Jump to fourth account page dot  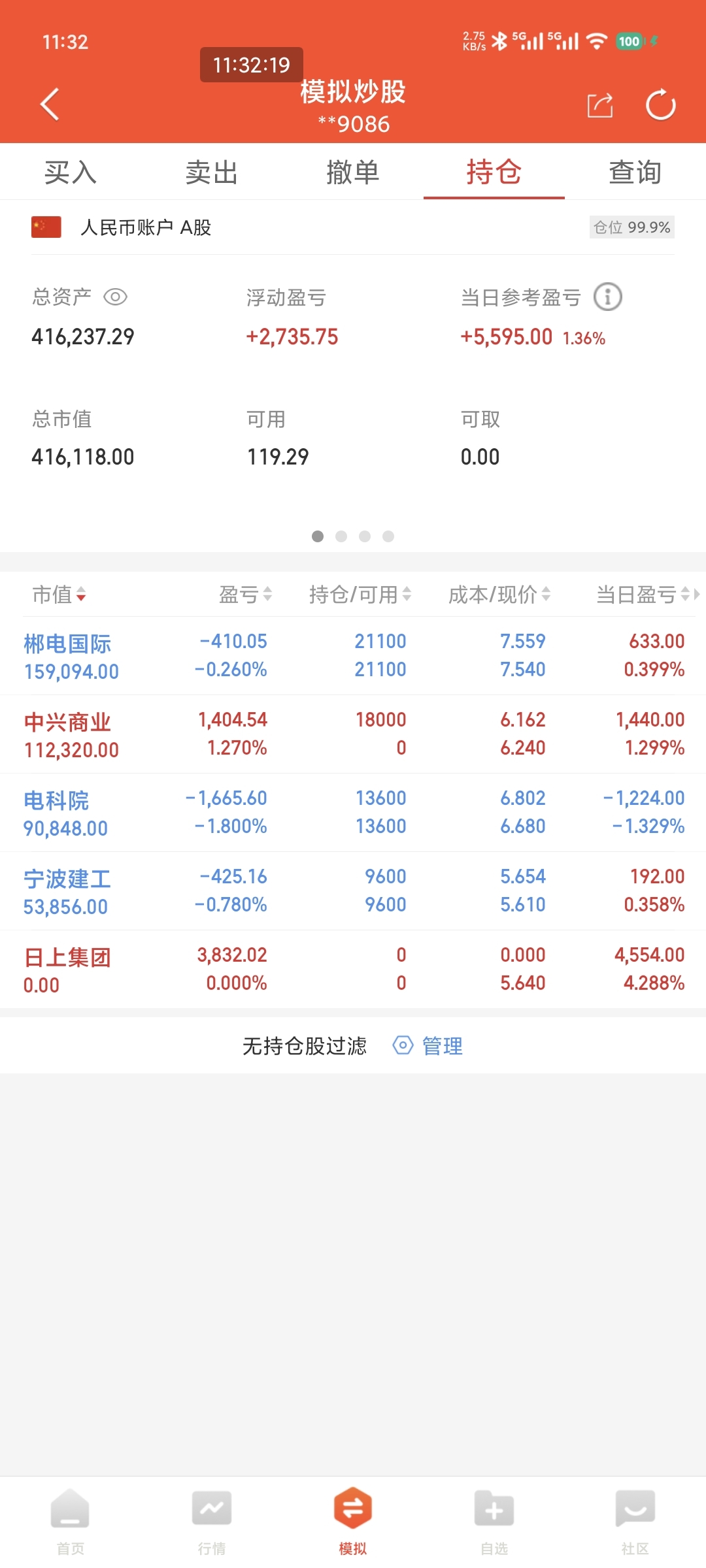pos(388,536)
